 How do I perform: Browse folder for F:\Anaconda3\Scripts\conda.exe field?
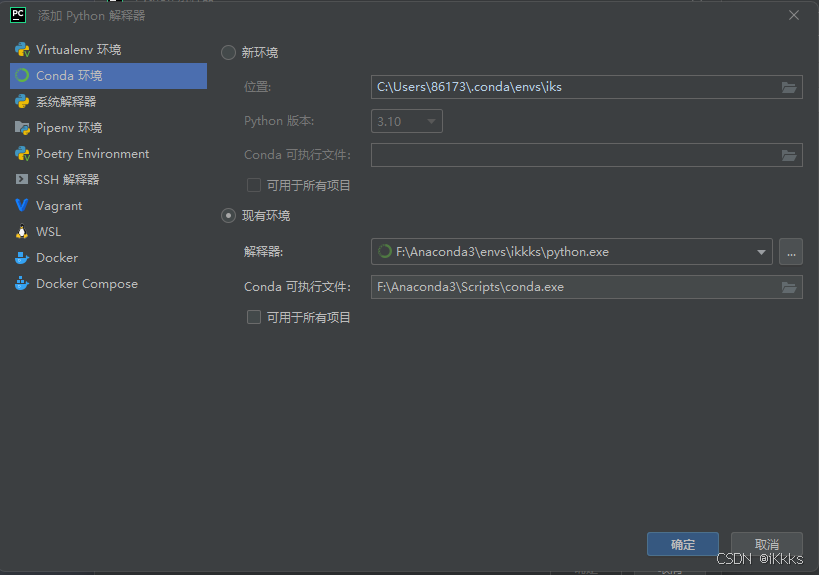click(789, 287)
